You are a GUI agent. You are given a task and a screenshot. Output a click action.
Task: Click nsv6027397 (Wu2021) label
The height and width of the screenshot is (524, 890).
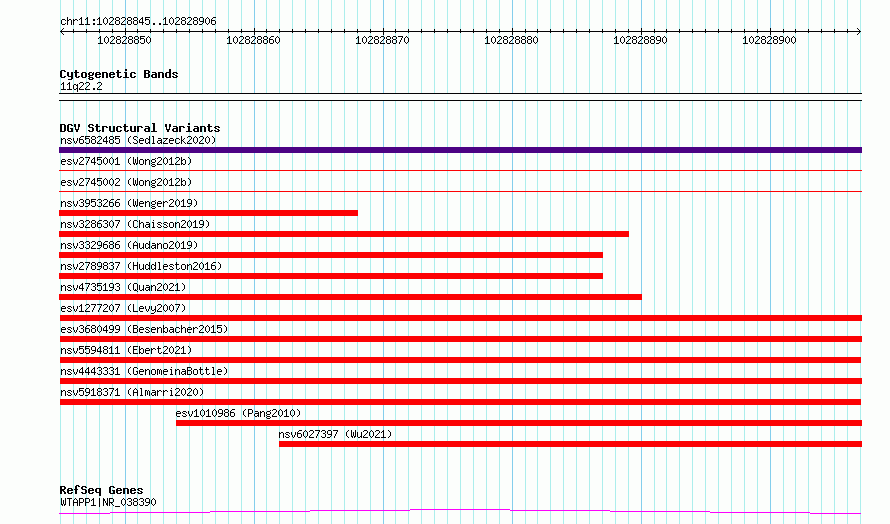[335, 434]
